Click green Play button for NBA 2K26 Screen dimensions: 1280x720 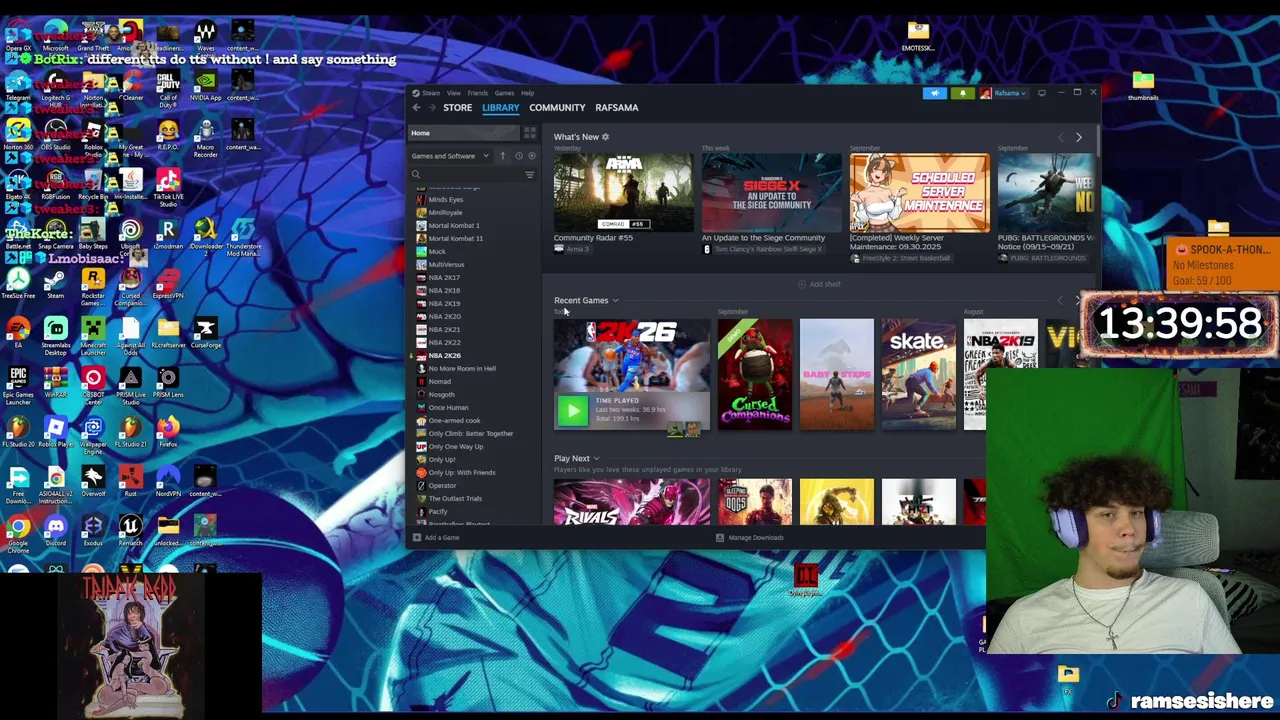[572, 410]
